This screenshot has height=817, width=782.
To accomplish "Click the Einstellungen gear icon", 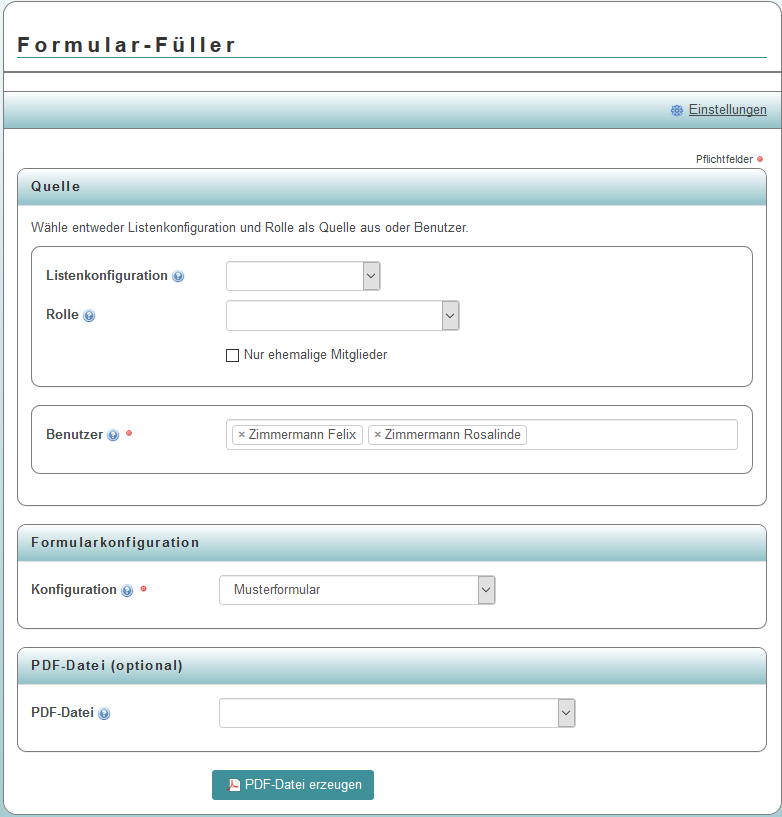I will tap(677, 110).
